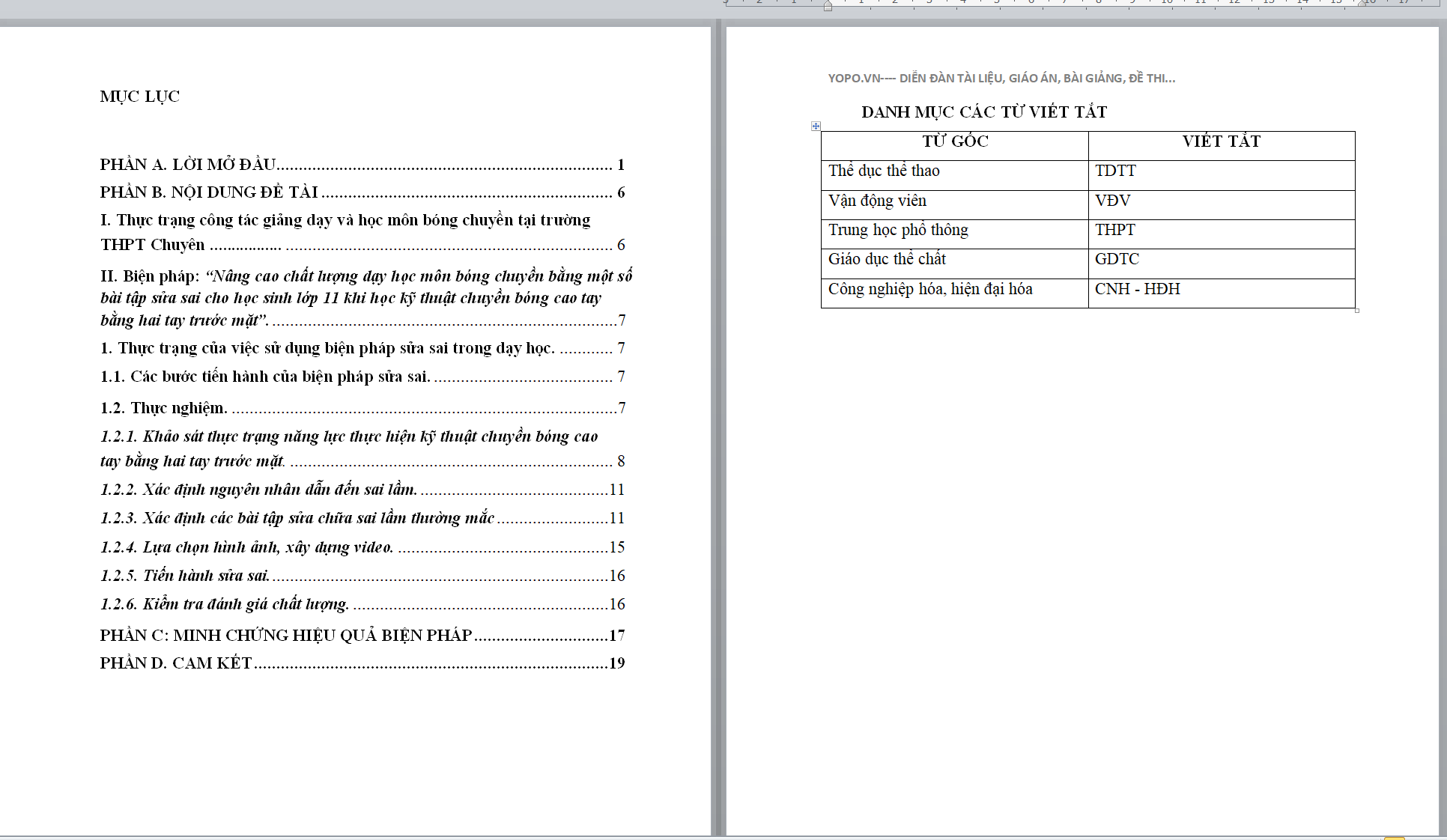
Task: Click the DANH MỤC CÁC TỪ VIẾT TẮT title
Action: pyautogui.click(x=984, y=112)
